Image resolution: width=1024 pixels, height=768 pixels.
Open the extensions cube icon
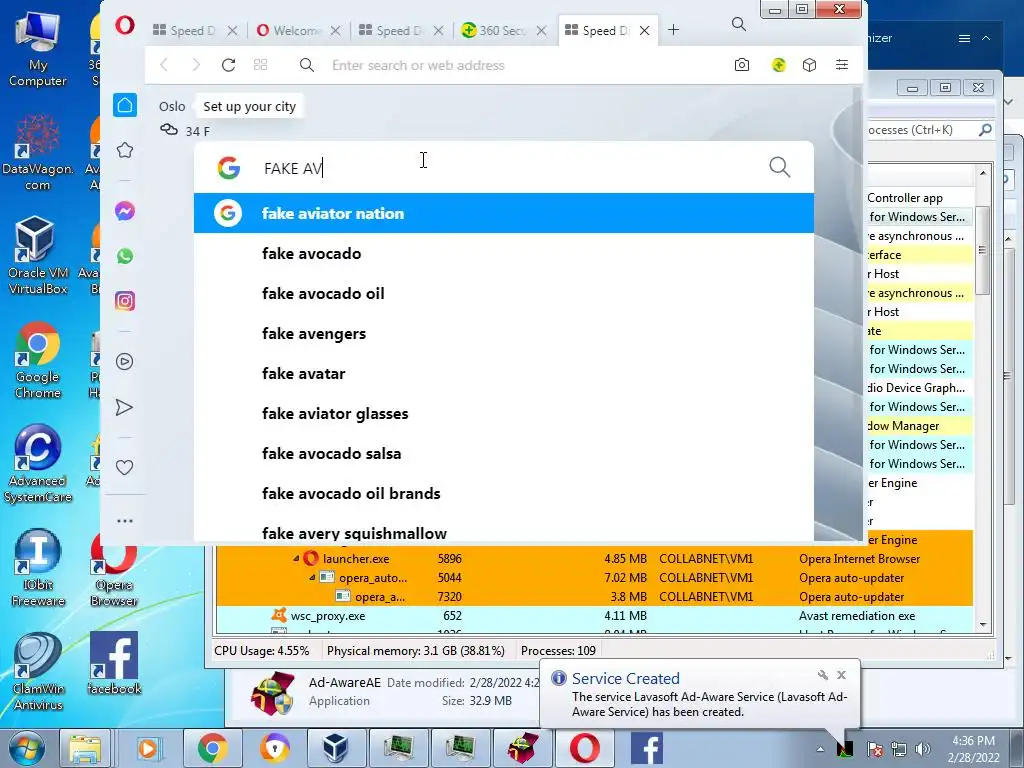point(809,65)
